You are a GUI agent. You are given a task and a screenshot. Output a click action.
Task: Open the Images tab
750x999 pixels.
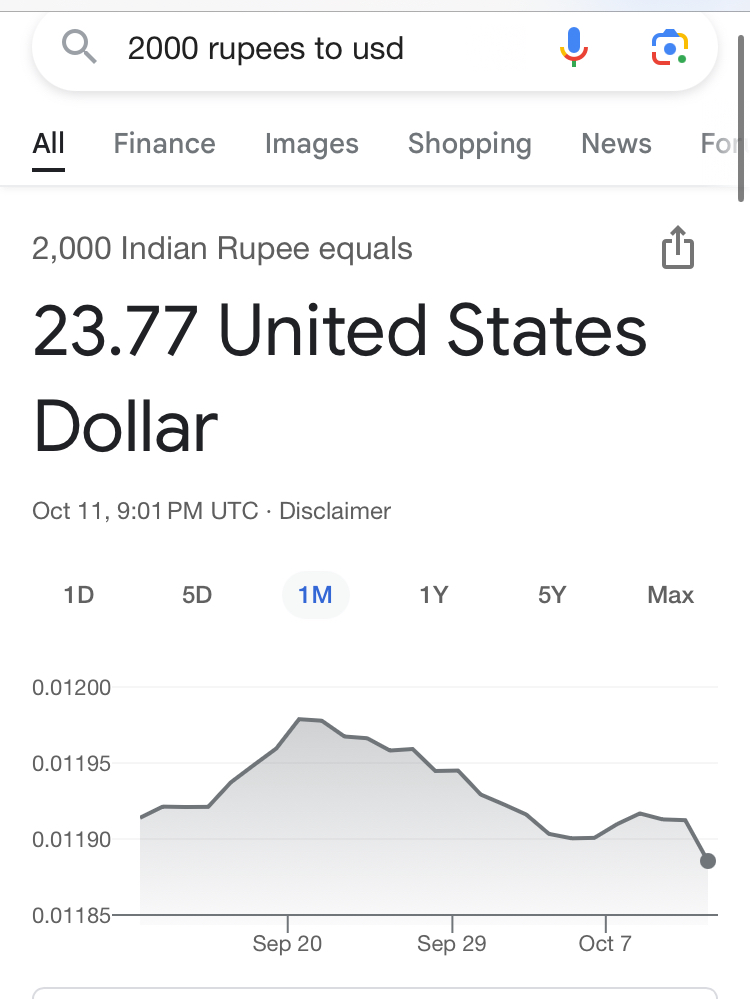pos(311,144)
